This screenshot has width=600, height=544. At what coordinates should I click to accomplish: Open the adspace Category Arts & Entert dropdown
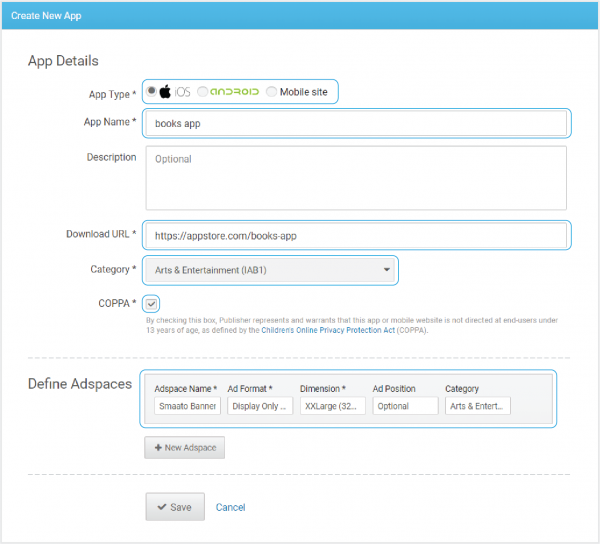pos(478,406)
